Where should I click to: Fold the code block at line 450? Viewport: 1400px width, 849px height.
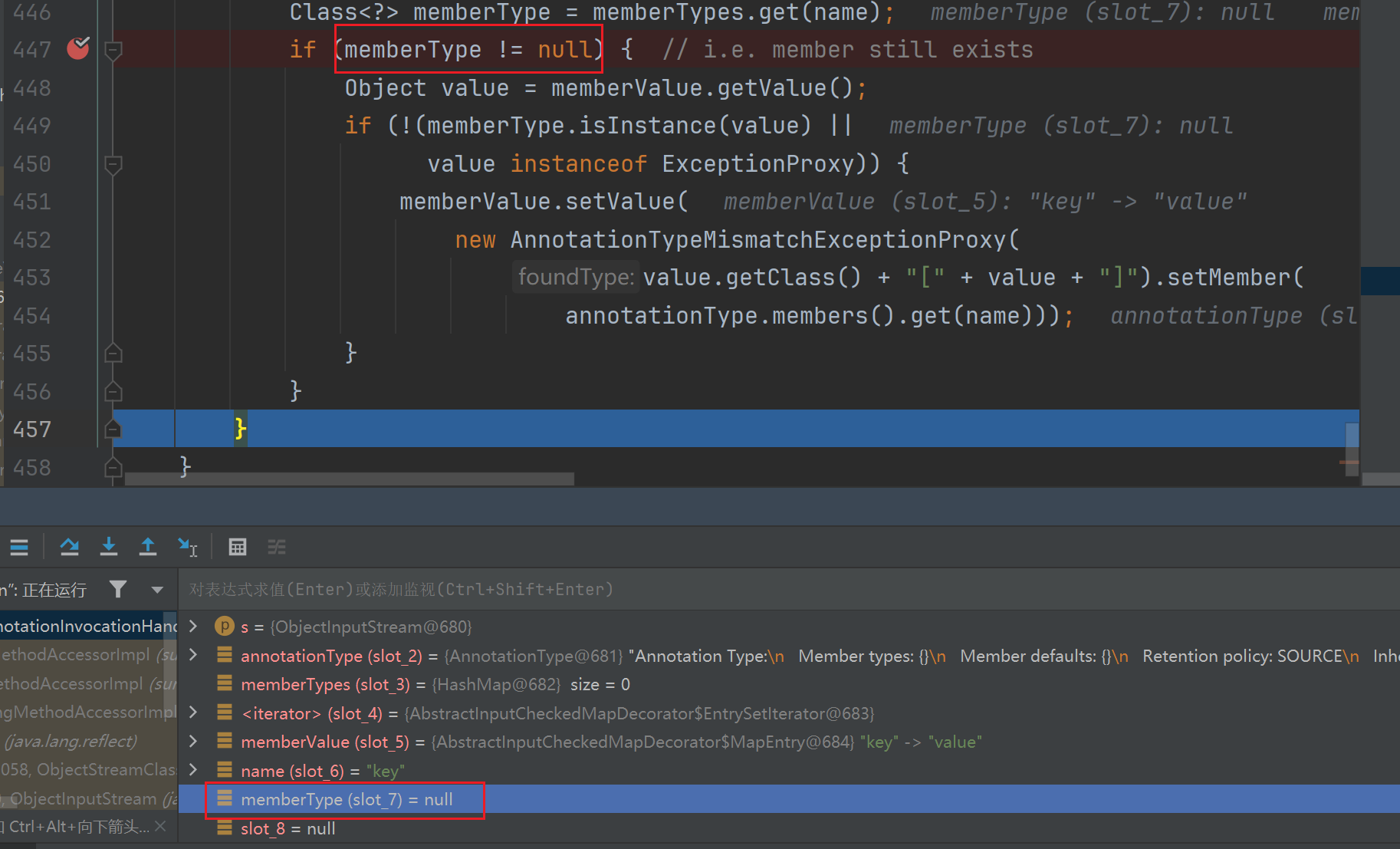113,164
